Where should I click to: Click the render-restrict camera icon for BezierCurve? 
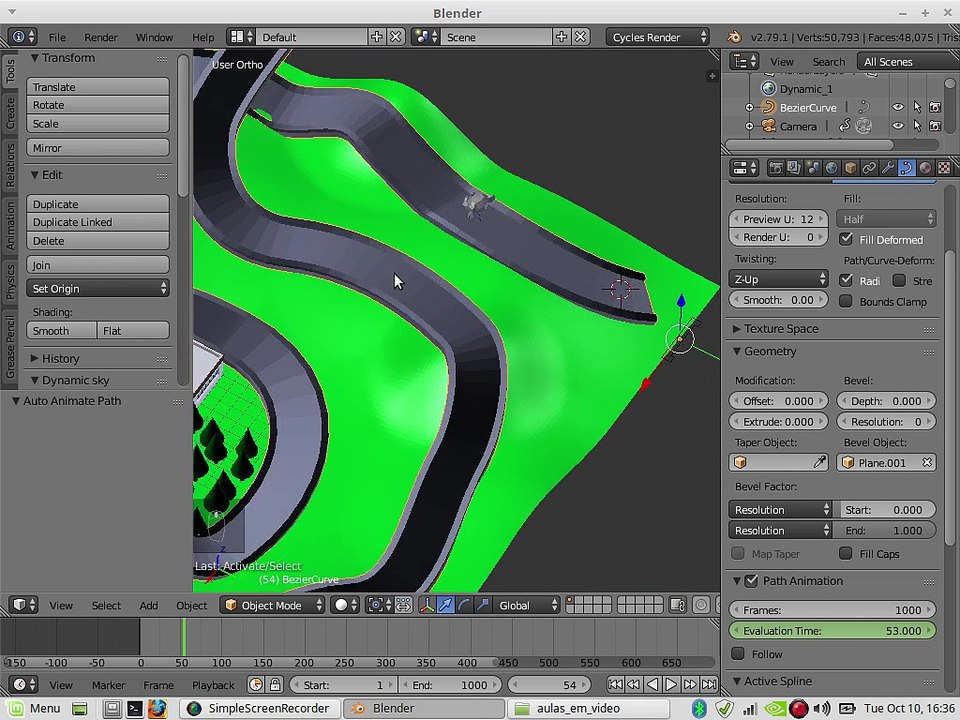[x=935, y=107]
